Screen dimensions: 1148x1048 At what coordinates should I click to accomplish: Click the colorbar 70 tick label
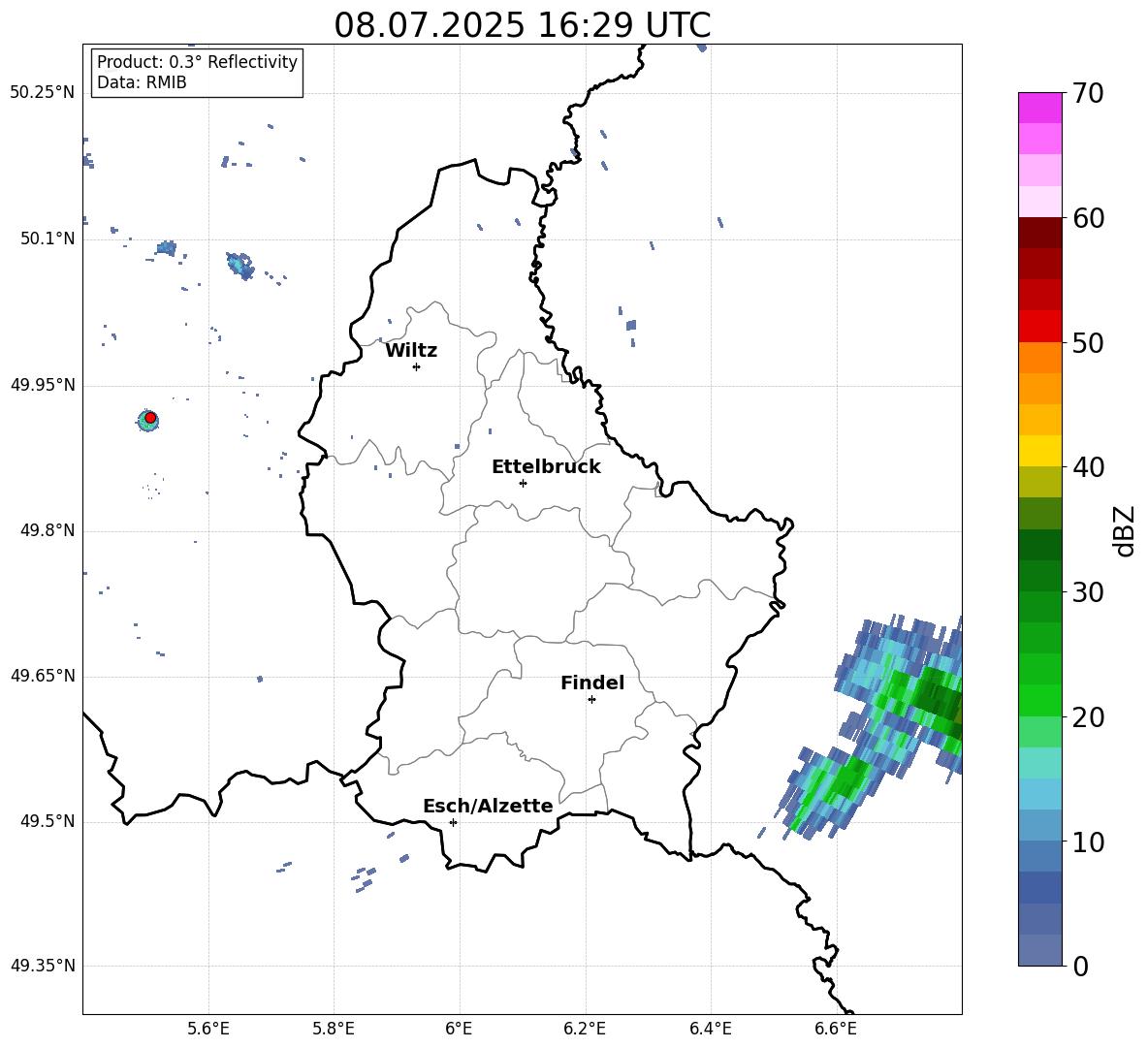(1088, 94)
